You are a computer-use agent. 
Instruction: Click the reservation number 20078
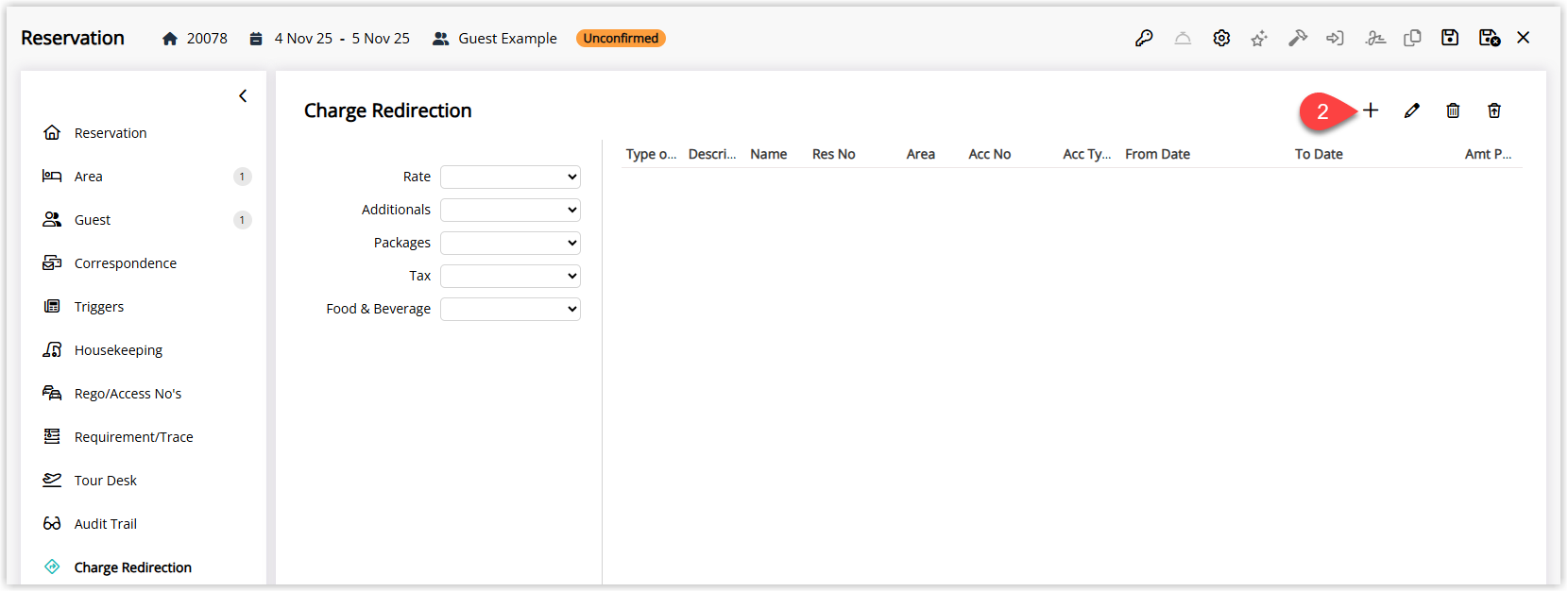(x=207, y=39)
